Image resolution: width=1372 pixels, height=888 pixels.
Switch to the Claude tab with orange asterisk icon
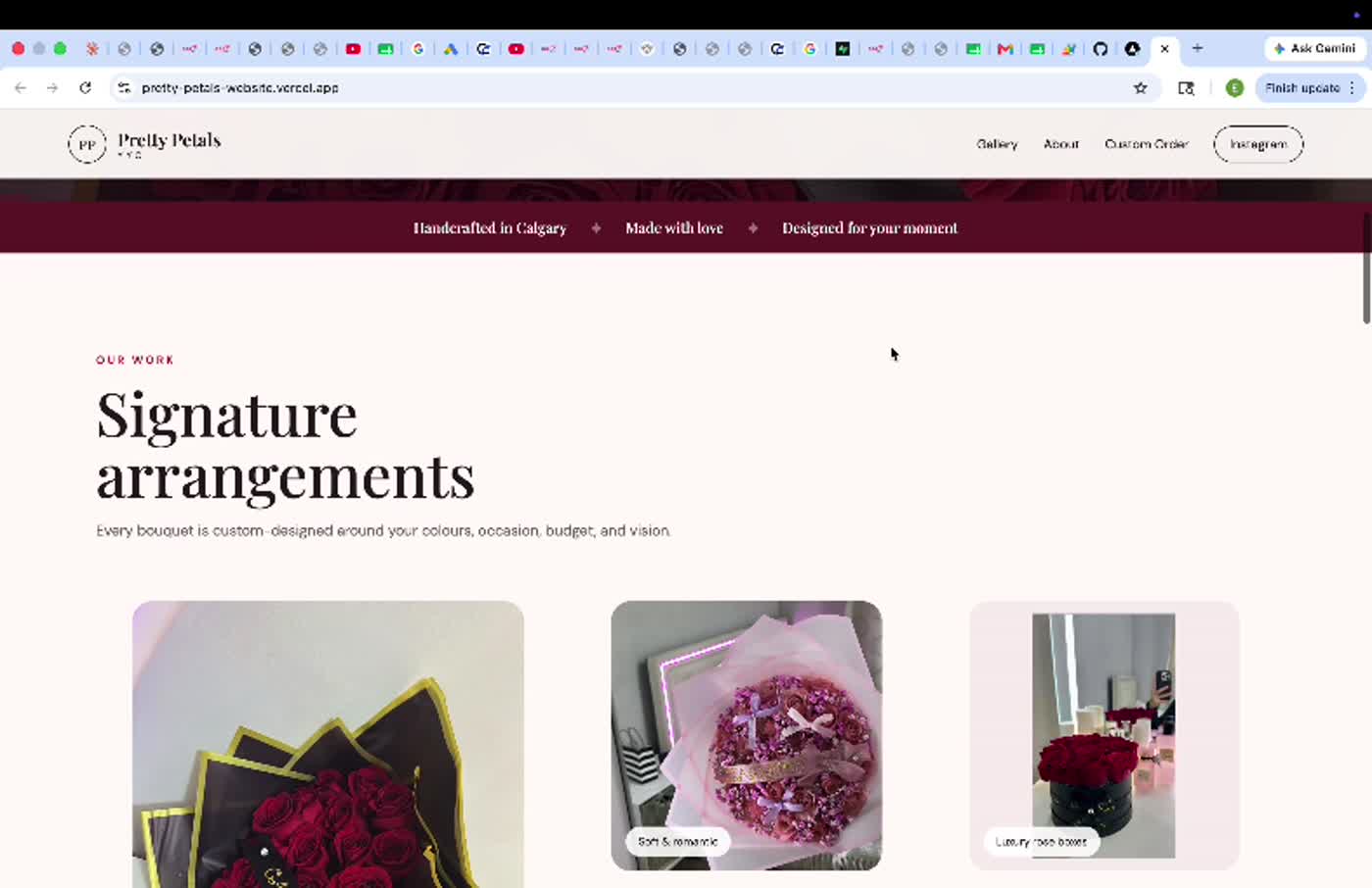click(x=91, y=48)
